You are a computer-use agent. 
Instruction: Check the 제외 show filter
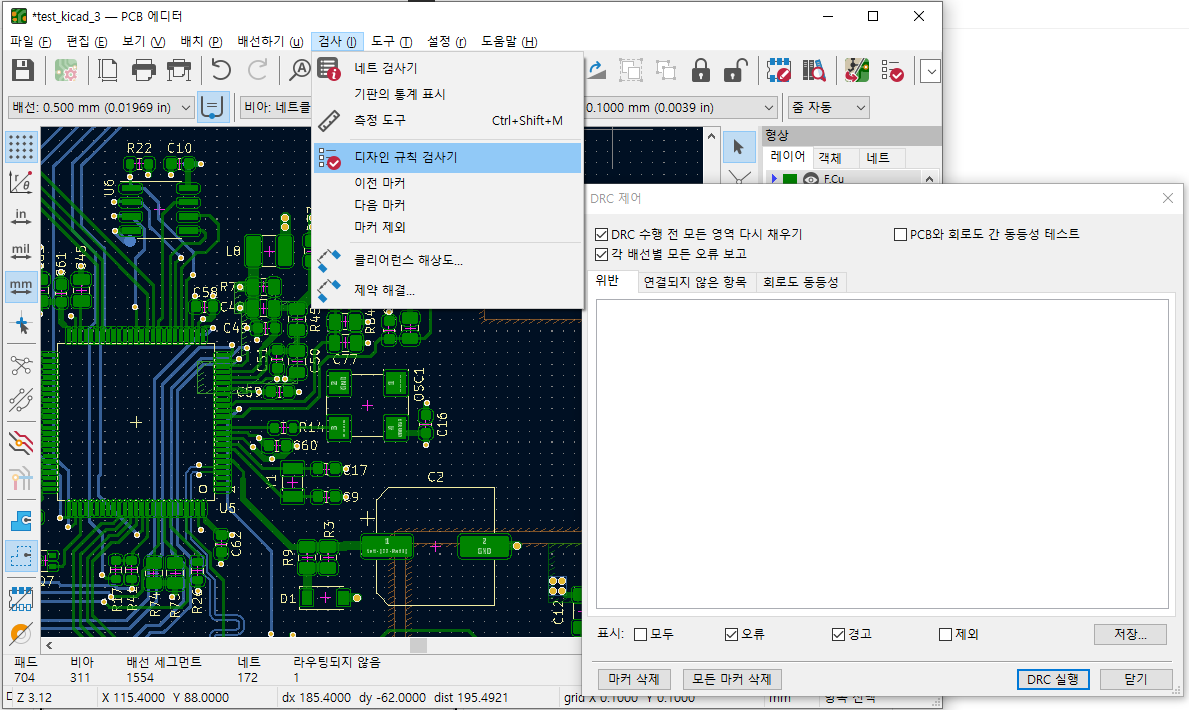[x=946, y=634]
